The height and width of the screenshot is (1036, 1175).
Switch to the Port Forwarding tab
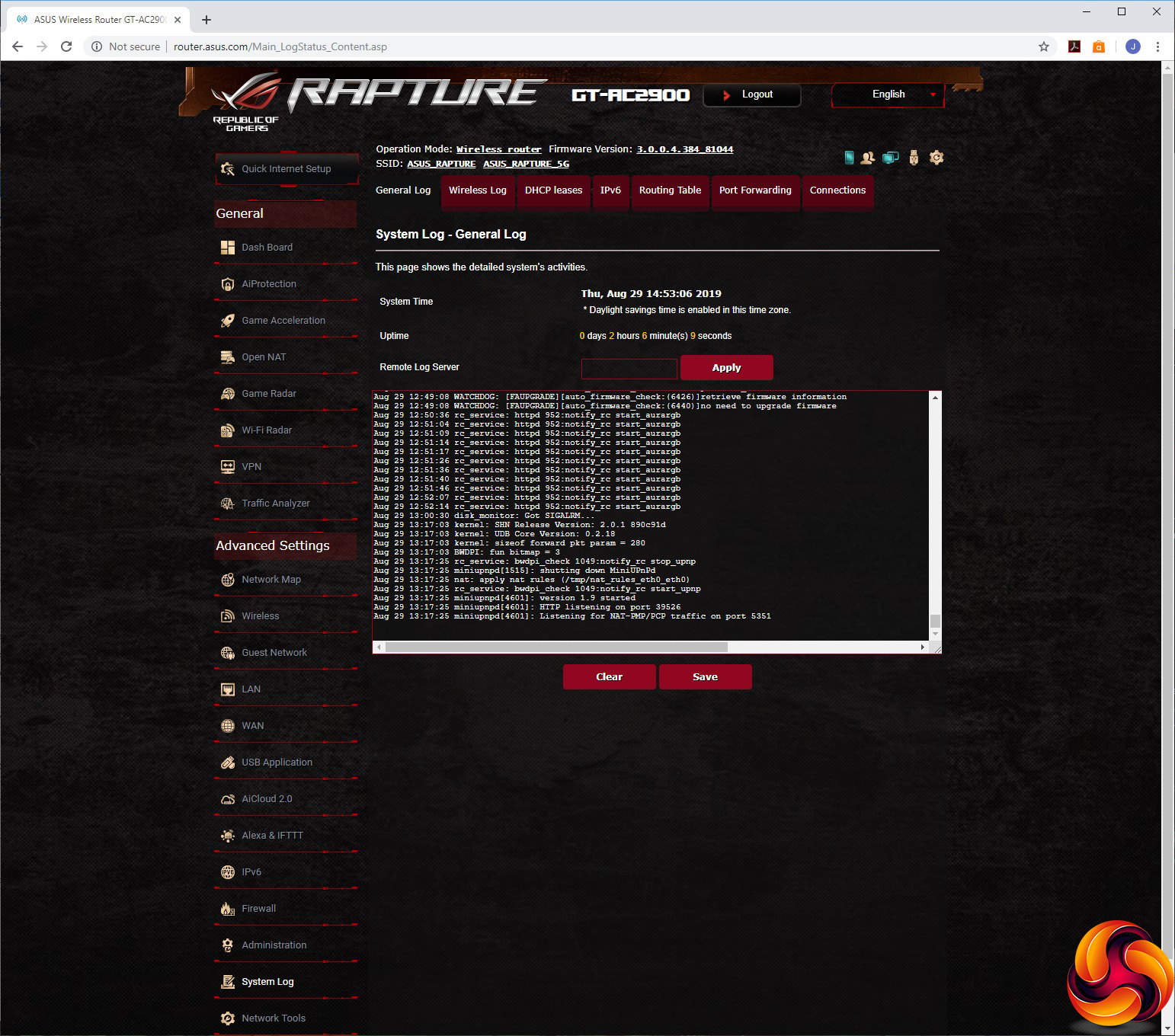(755, 190)
